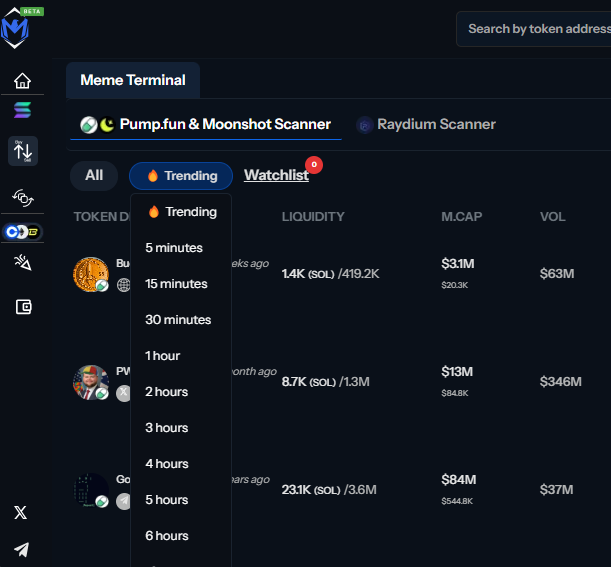Click the $20.3K value under $3.1M
This screenshot has width=611, height=567.
pyautogui.click(x=455, y=285)
